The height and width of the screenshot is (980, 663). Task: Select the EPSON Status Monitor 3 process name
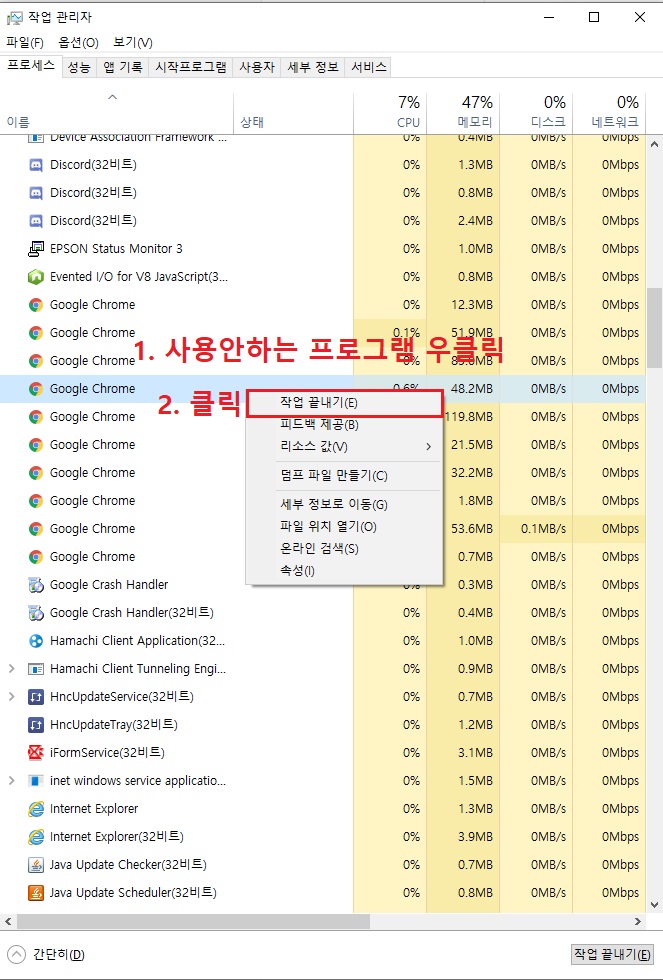click(116, 249)
